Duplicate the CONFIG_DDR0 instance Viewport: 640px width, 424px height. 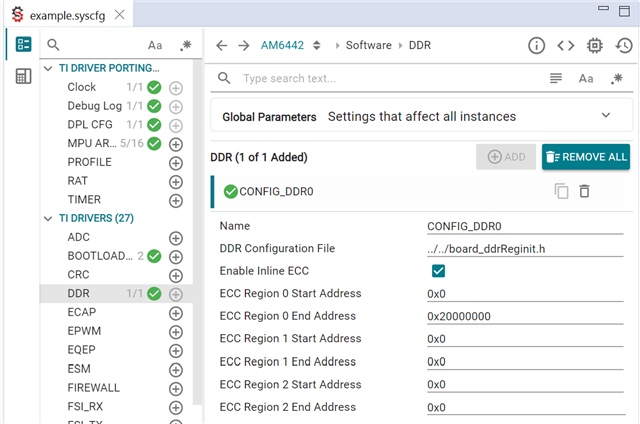point(562,191)
